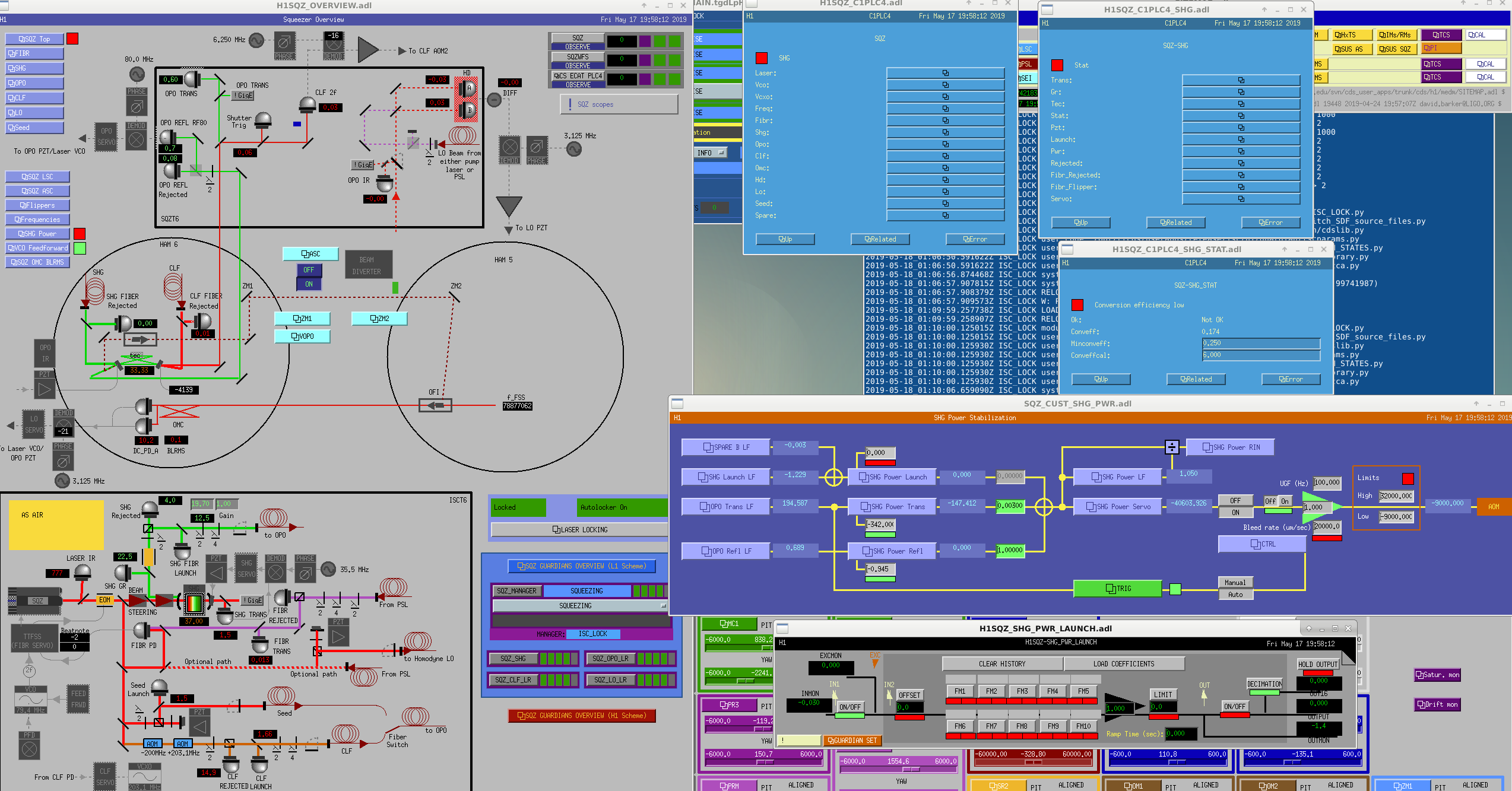The height and width of the screenshot is (791, 1512).
Task: Open SQZ GUARDIANS OVERVIEW (H1 Scheme)
Action: tap(582, 716)
